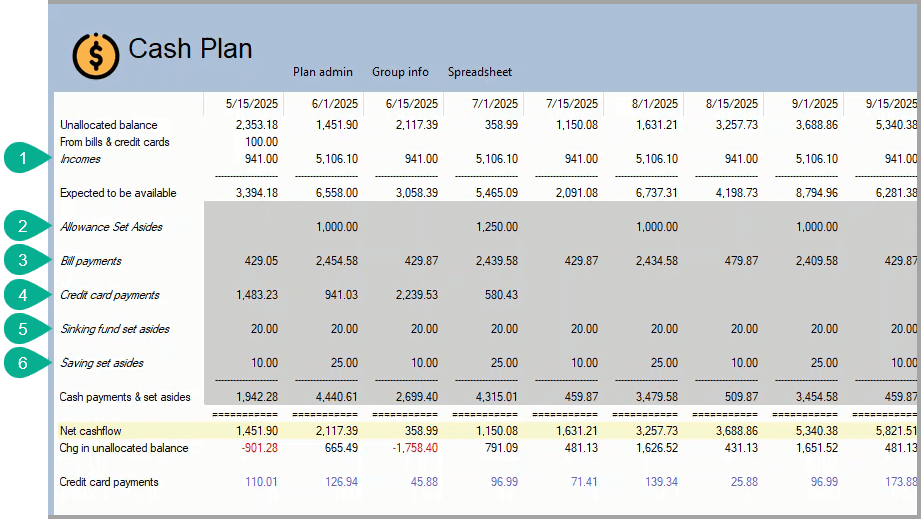Select purple credit card value 126.94
Image resolution: width=921 pixels, height=519 pixels.
(x=341, y=483)
